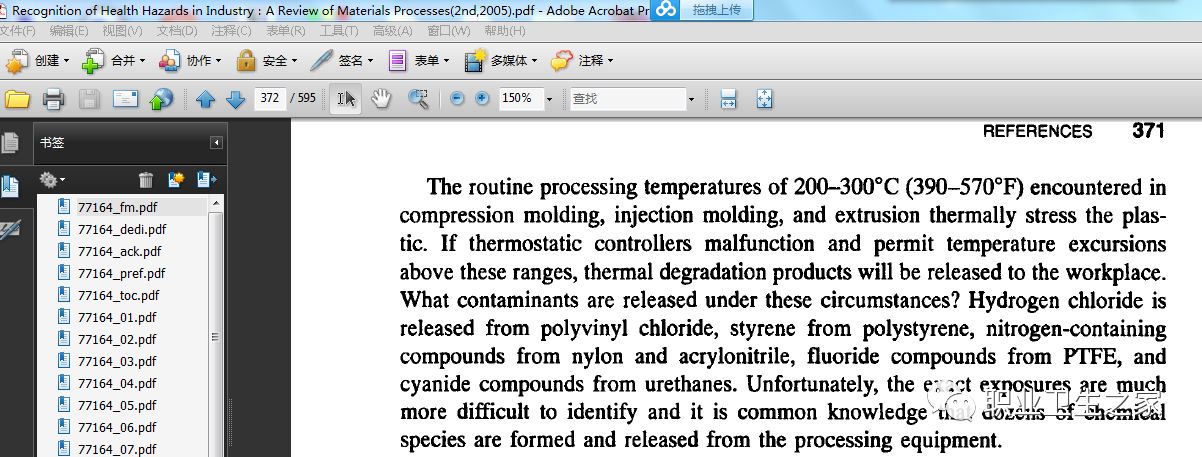Delete selected bookmark with trash icon
The height and width of the screenshot is (457, 1202).
coord(146,180)
